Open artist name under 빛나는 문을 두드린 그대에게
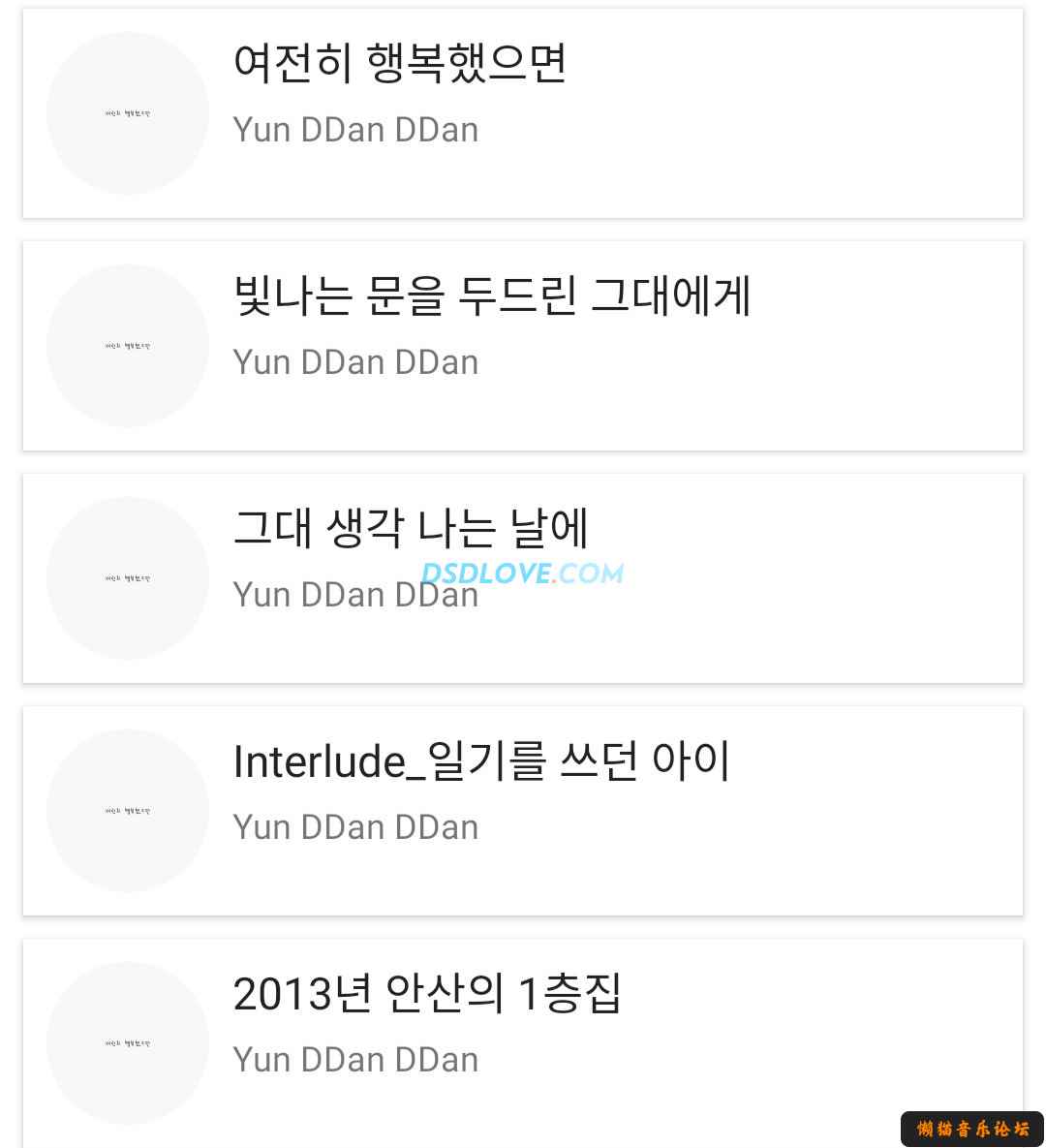Image resolution: width=1046 pixels, height=1148 pixels. pos(355,362)
